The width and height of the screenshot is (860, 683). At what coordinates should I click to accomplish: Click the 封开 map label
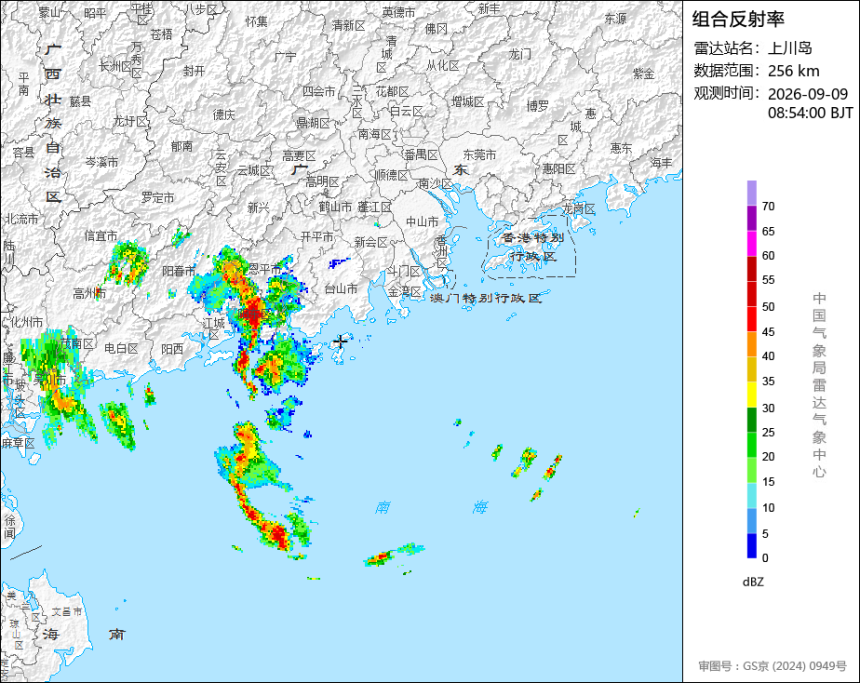pos(194,71)
